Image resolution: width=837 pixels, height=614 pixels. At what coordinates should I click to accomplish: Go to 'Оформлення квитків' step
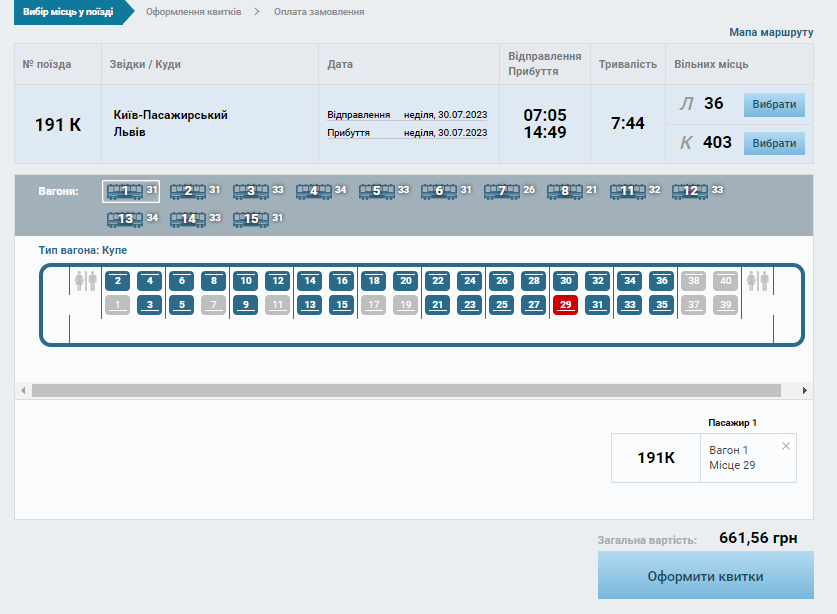[x=193, y=12]
